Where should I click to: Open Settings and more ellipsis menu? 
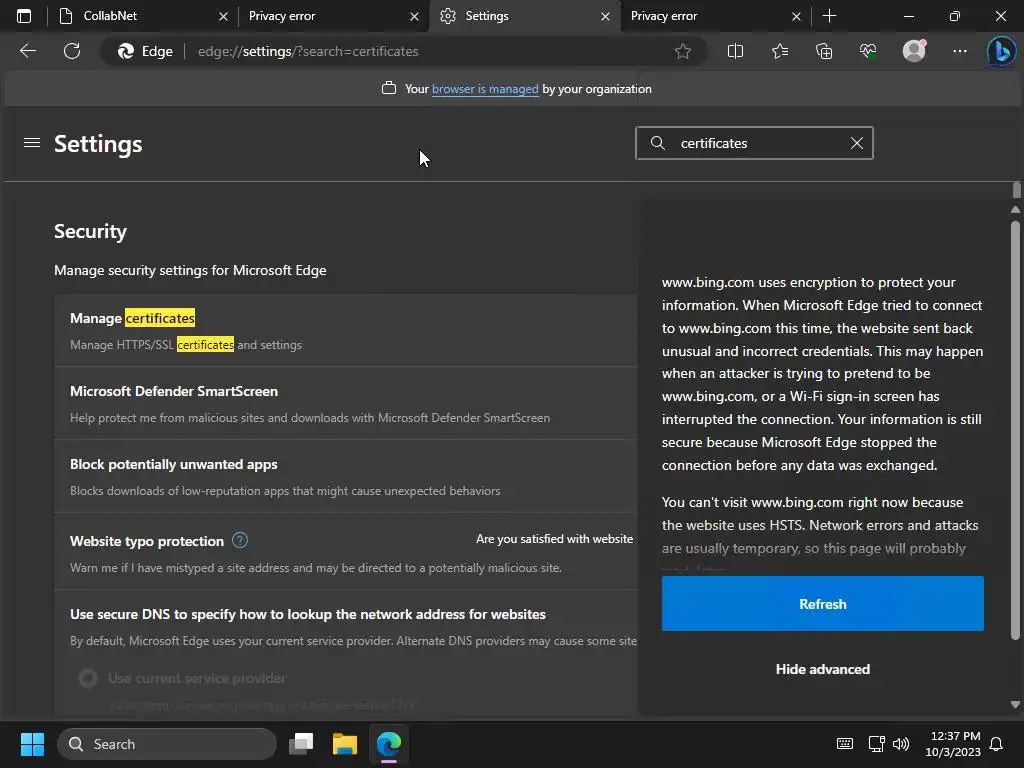tap(959, 51)
